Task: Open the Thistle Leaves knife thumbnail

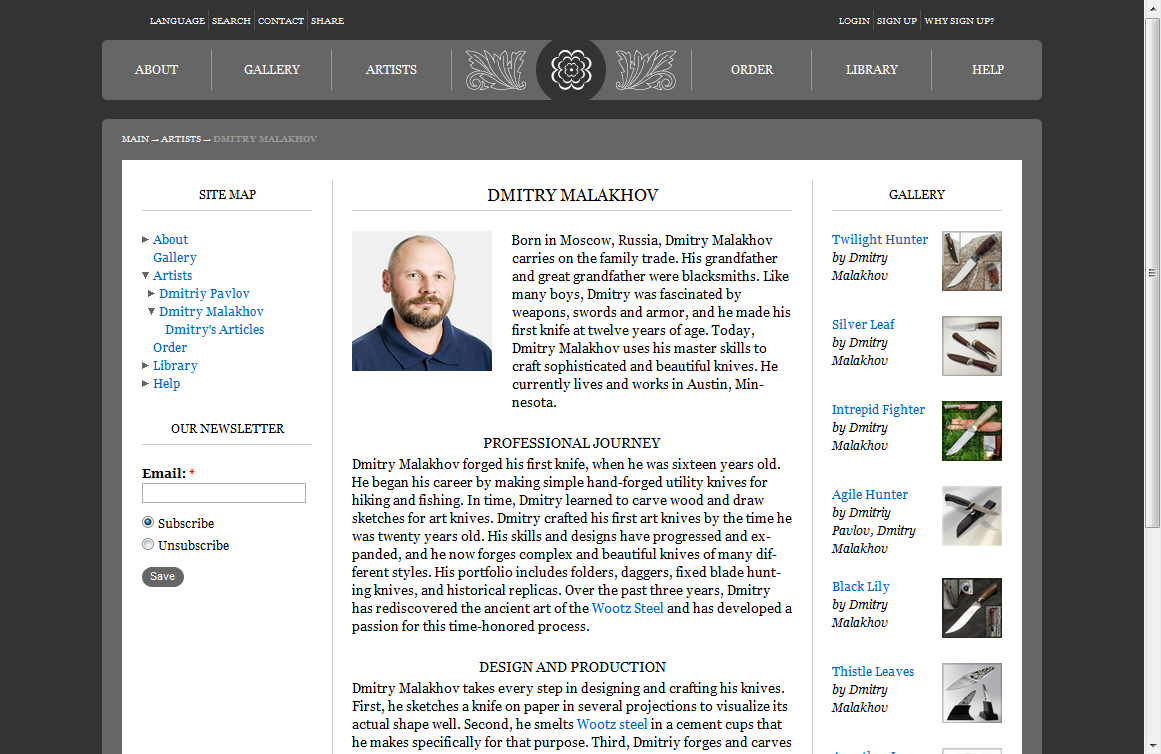Action: coord(971,693)
